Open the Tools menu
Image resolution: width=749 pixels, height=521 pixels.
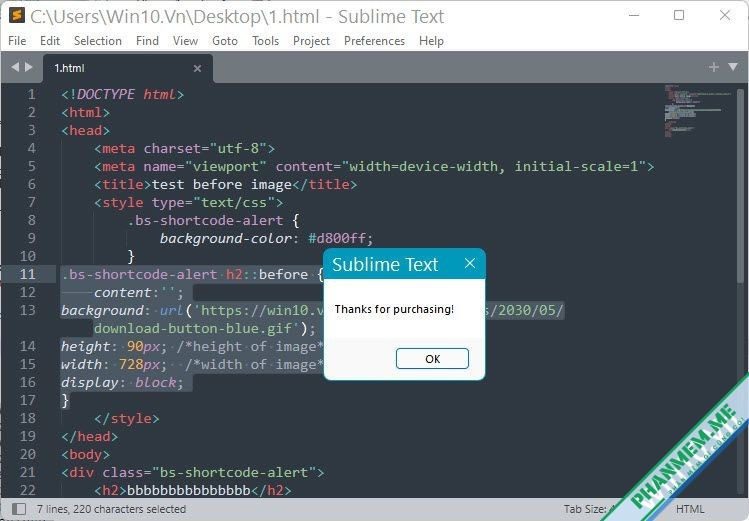click(265, 41)
